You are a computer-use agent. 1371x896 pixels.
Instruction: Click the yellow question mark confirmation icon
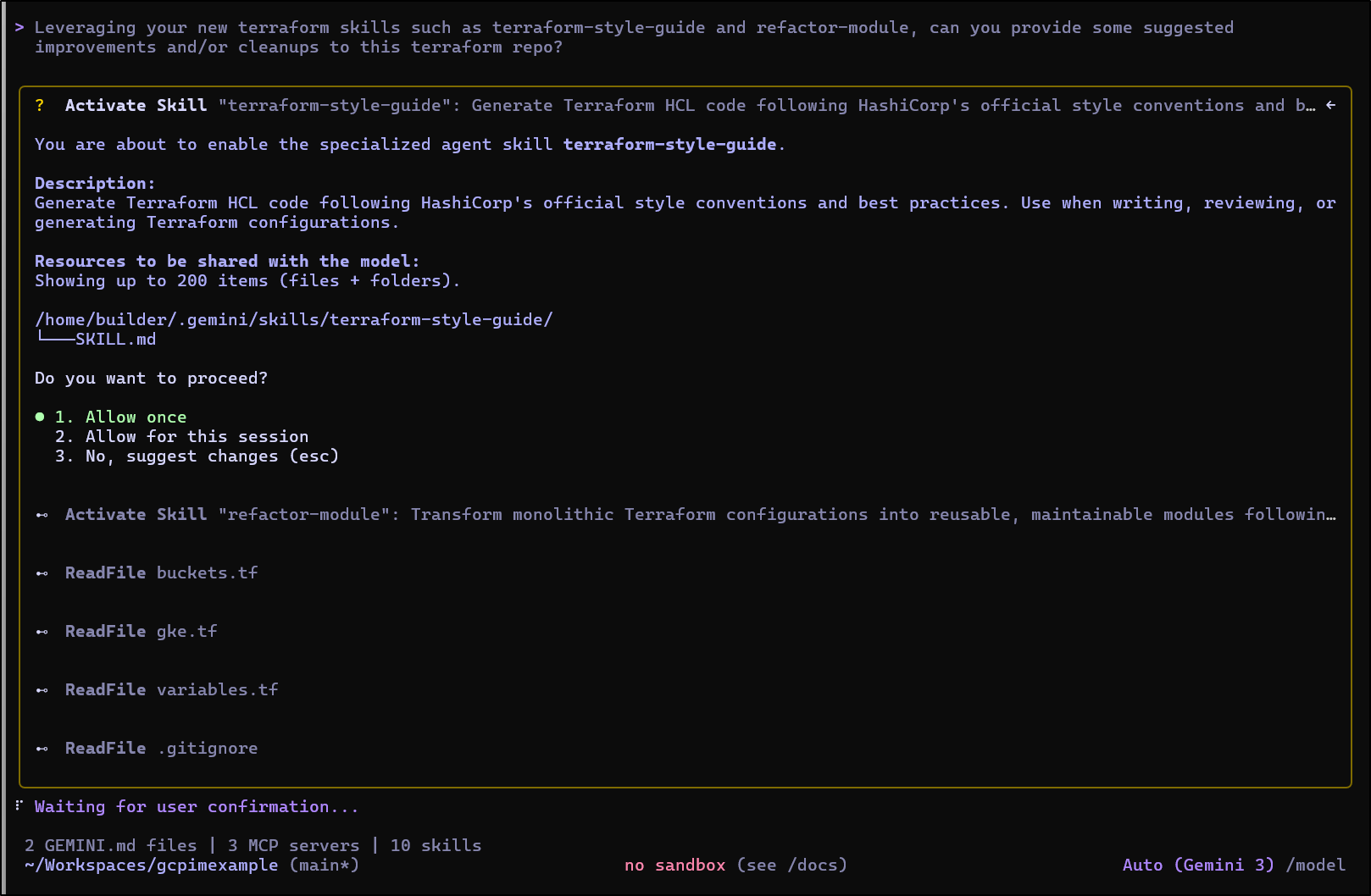click(40, 106)
